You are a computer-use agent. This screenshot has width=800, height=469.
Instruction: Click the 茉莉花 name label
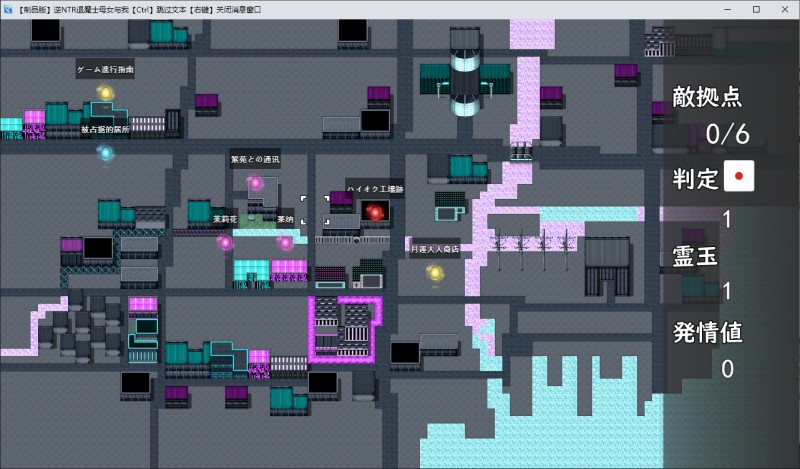(x=225, y=218)
